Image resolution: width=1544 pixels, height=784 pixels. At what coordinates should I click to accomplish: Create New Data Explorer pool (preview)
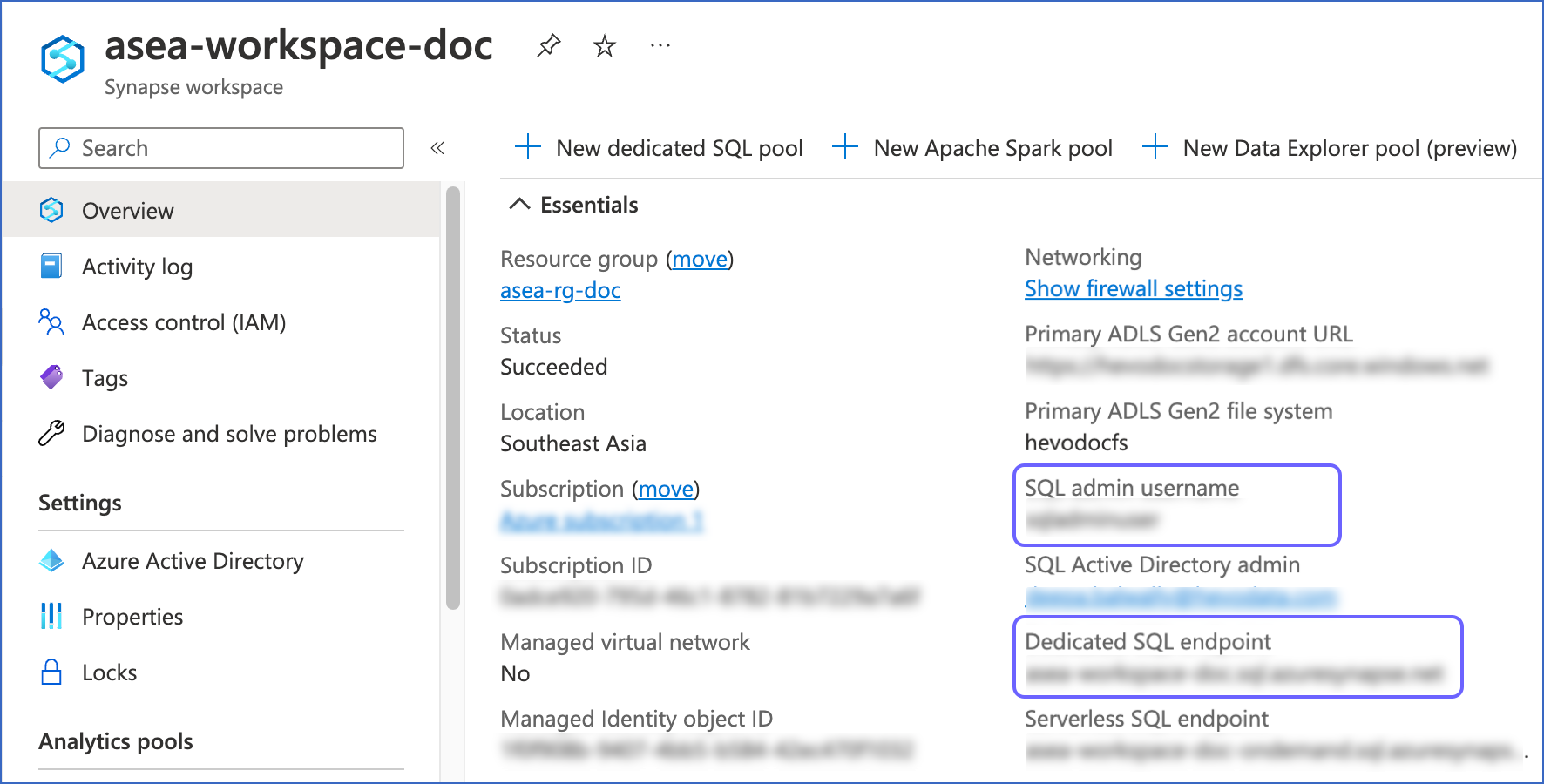pos(1330,148)
